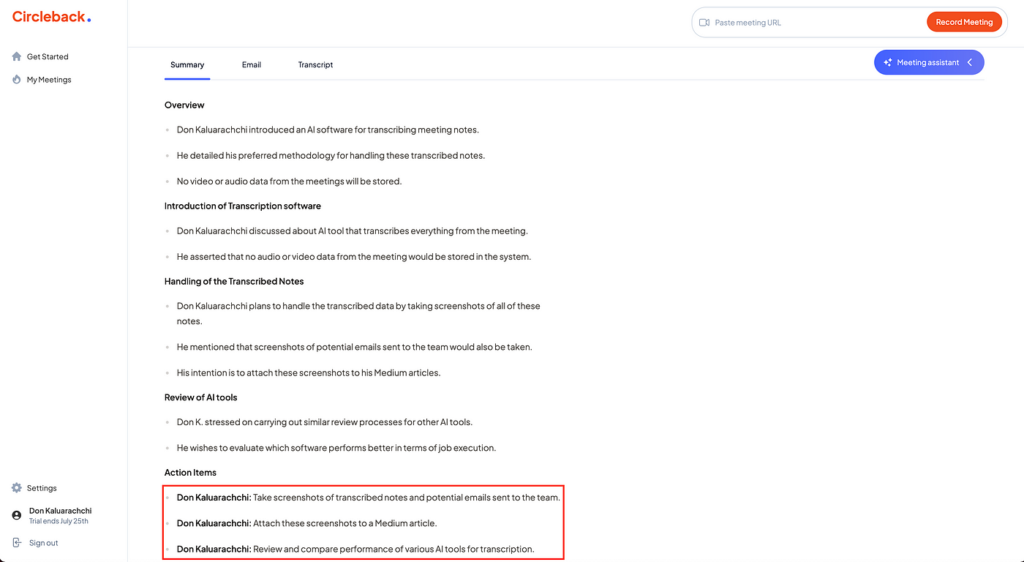Open Settings from the sidebar label
The width and height of the screenshot is (1024, 562).
click(42, 488)
